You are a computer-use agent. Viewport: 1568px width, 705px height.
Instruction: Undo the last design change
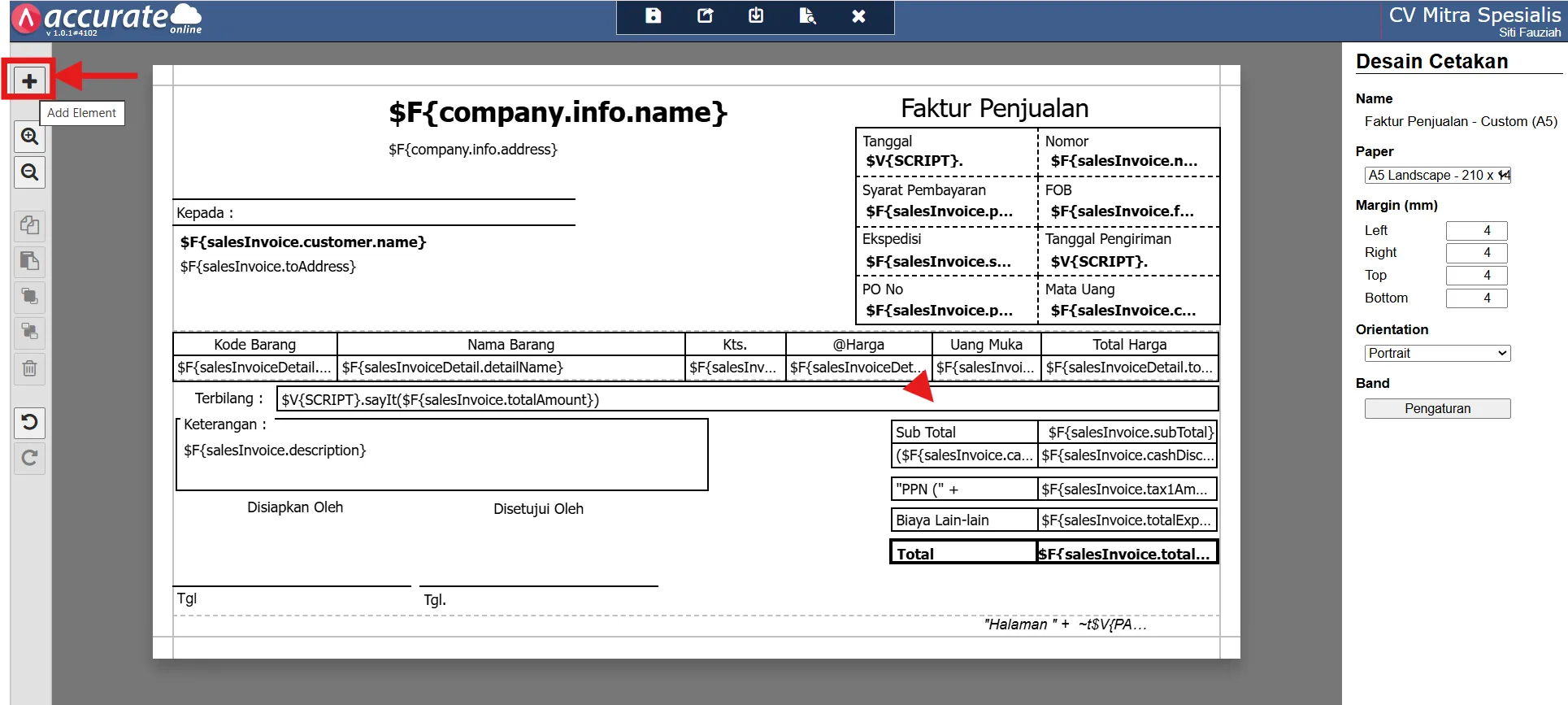point(29,422)
